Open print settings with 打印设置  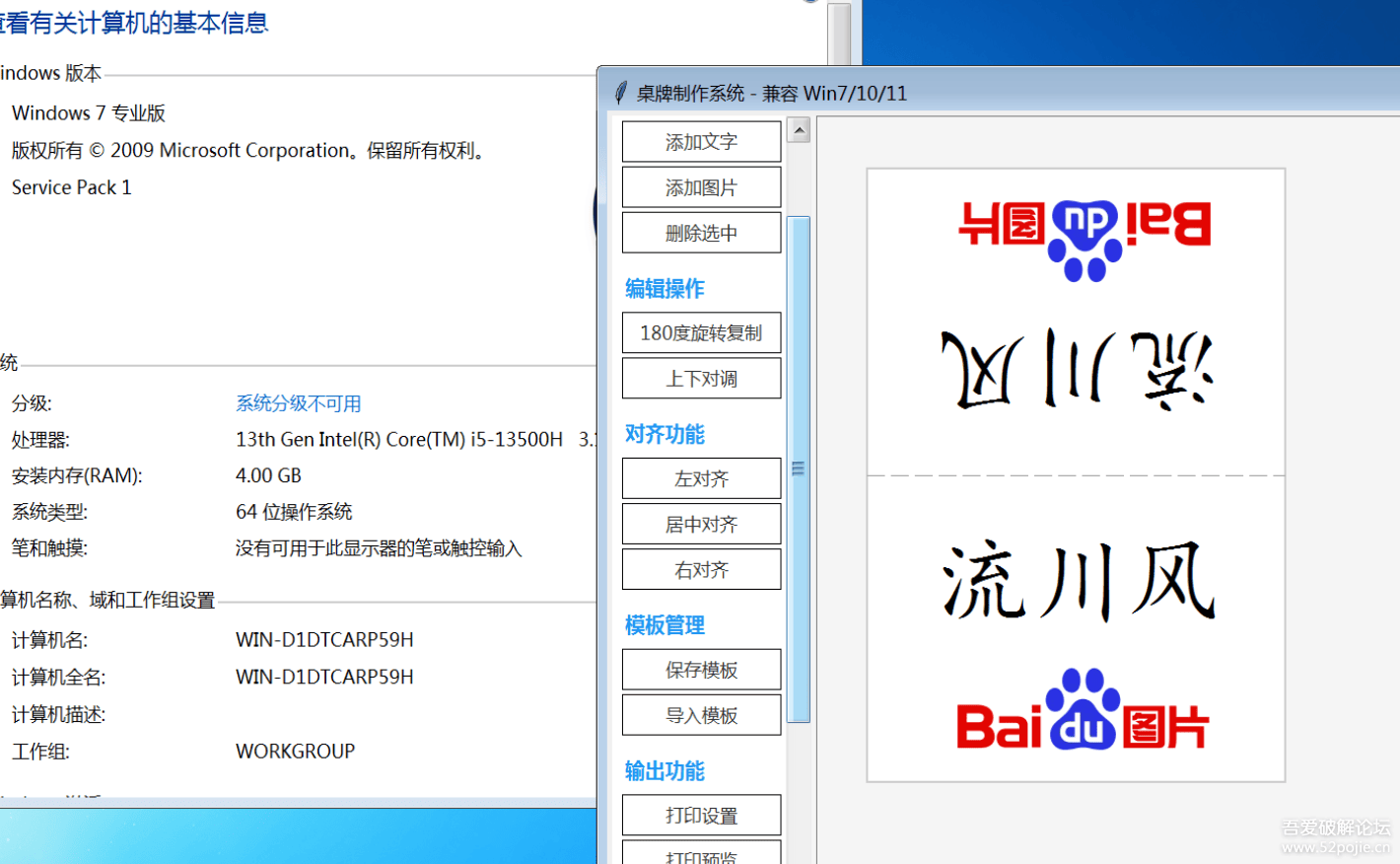[701, 814]
